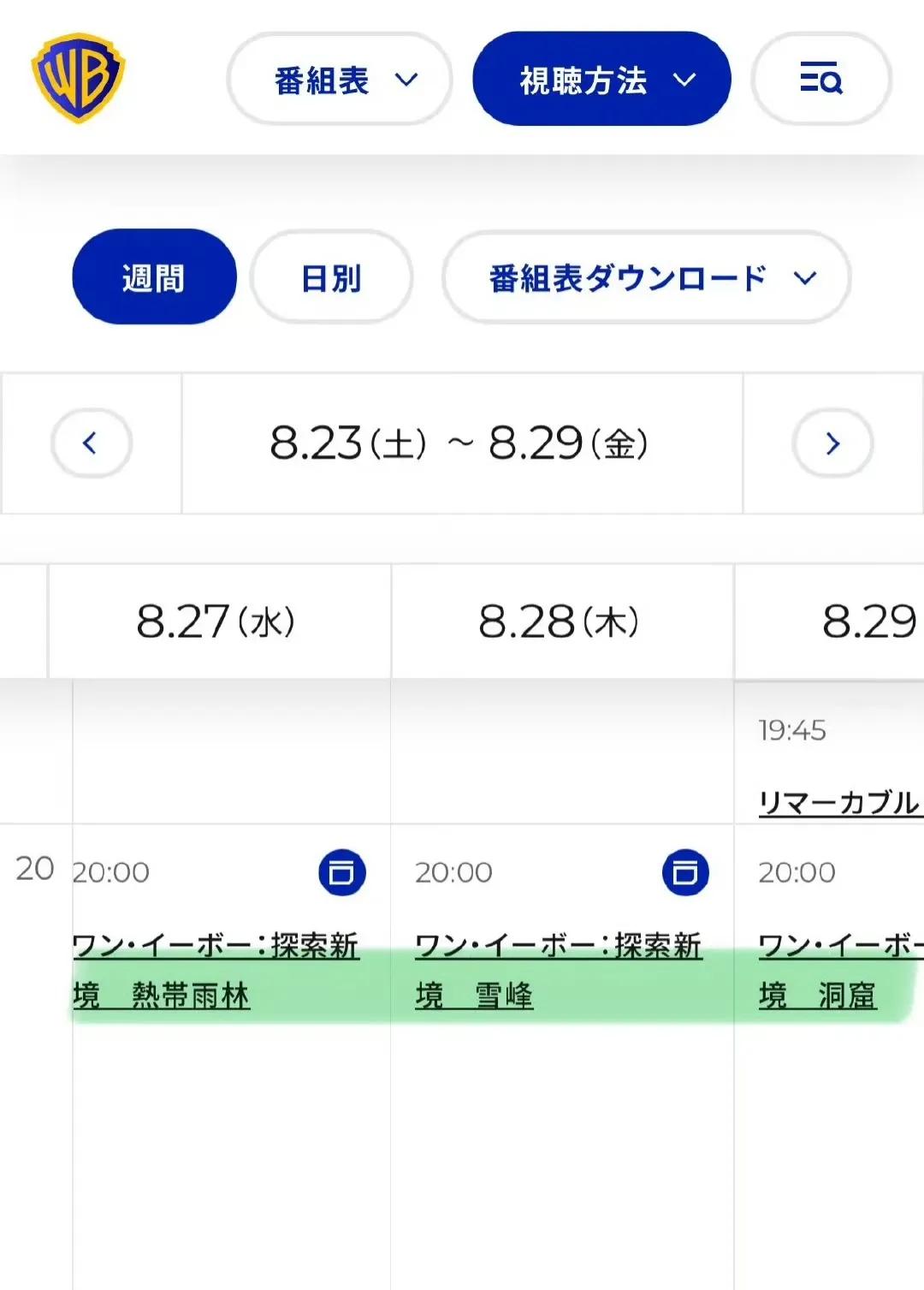This screenshot has height=1290, width=924.
Task: Open ワン・イーボー 雪峰 program link
Action: click(559, 971)
